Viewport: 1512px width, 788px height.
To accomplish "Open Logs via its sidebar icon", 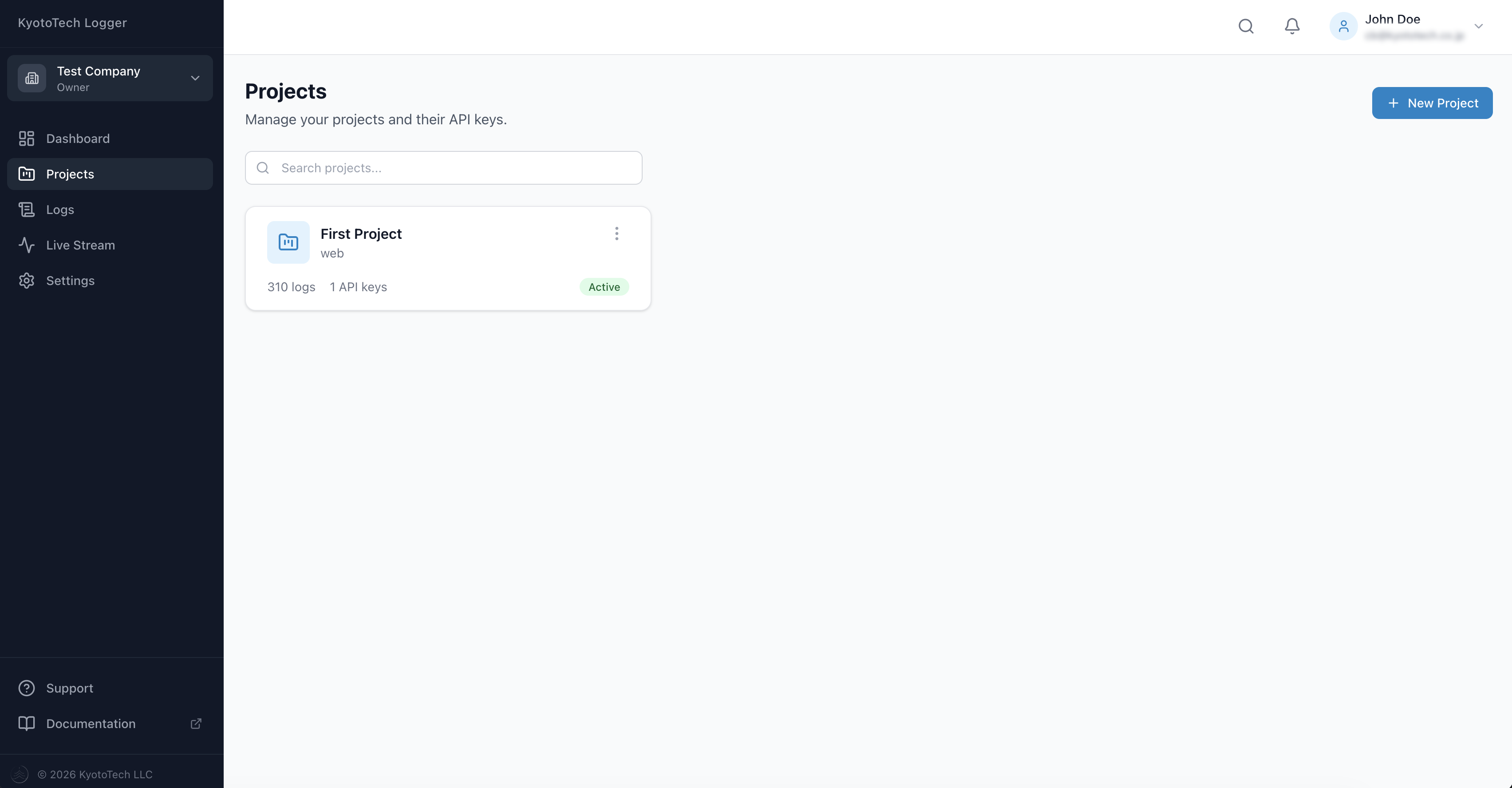I will coord(27,210).
